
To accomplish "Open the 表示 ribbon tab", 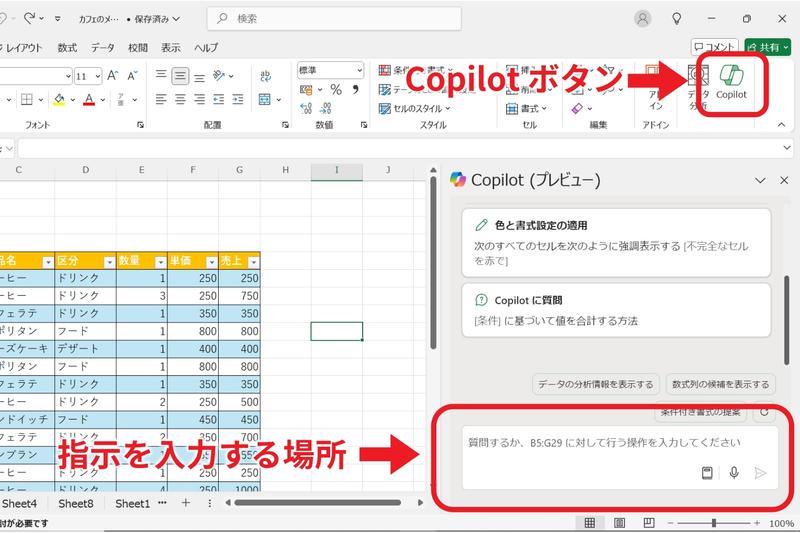I will click(171, 47).
